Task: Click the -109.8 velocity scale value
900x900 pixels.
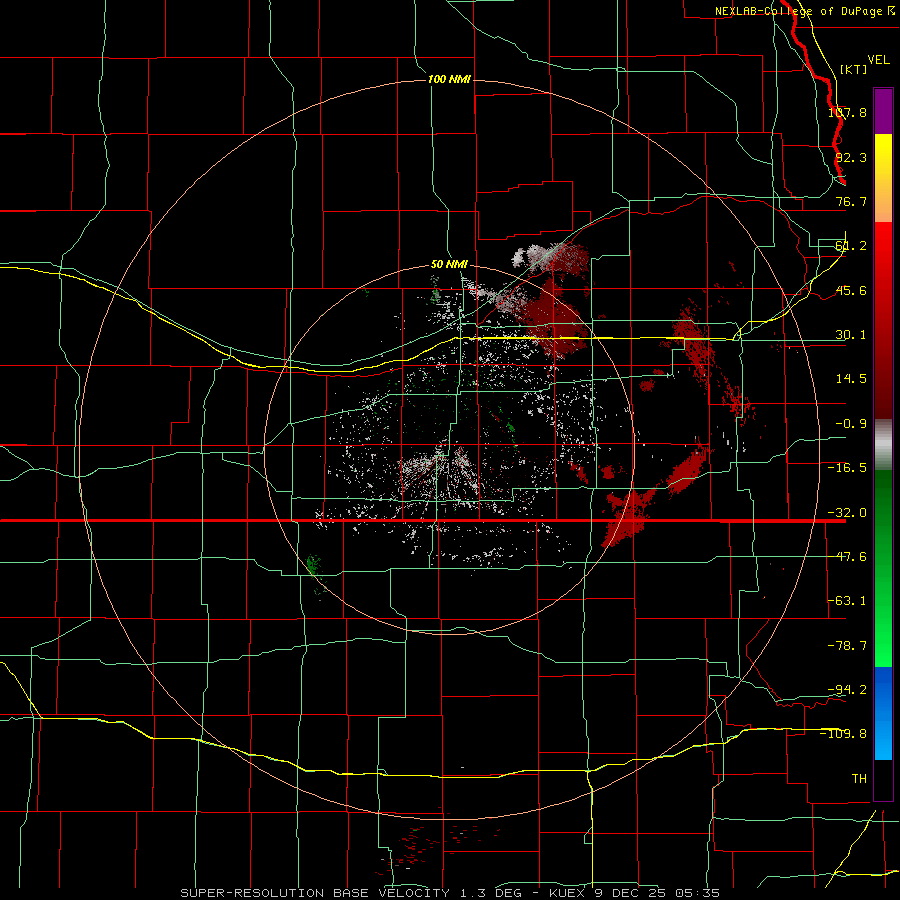Action: 844,734
